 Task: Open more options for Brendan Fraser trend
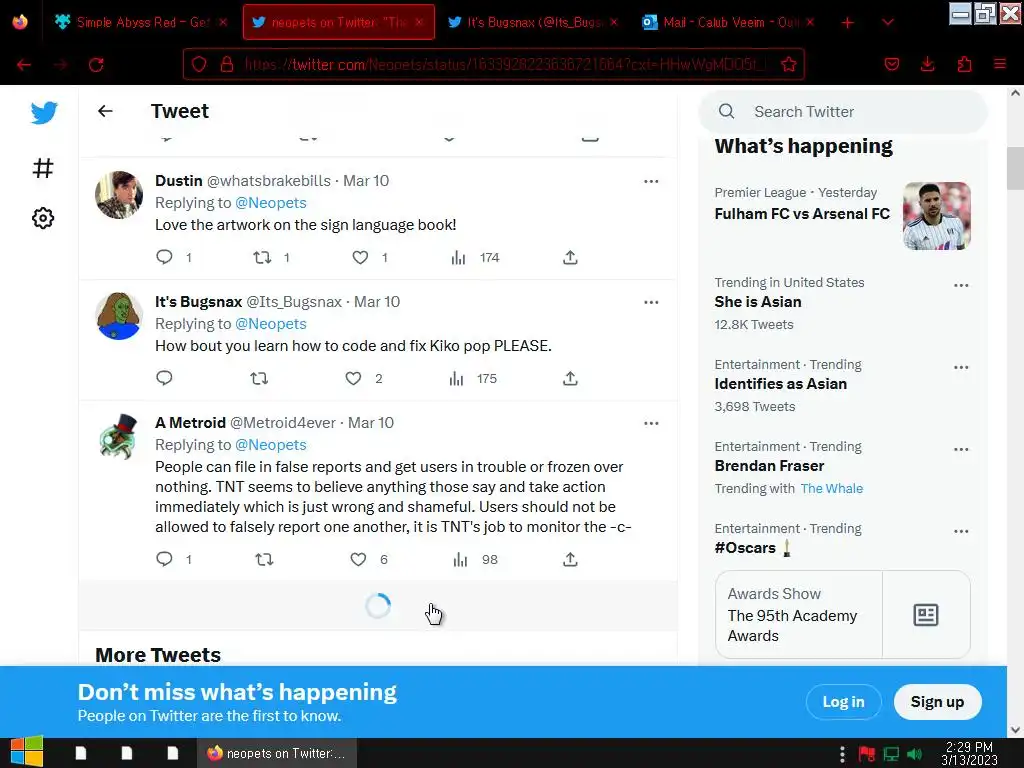961,449
